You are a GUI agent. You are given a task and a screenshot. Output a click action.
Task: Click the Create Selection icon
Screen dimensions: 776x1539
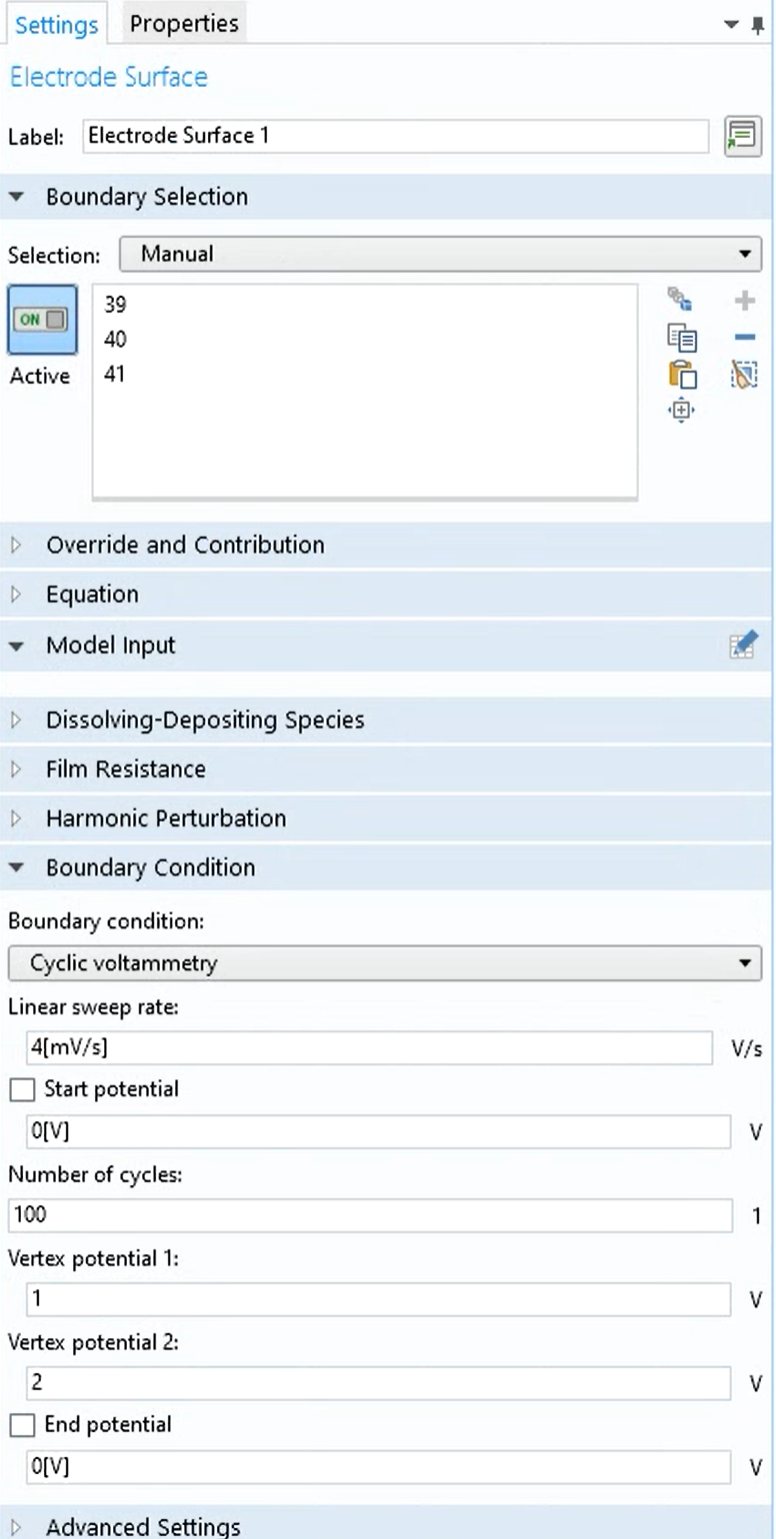681,300
